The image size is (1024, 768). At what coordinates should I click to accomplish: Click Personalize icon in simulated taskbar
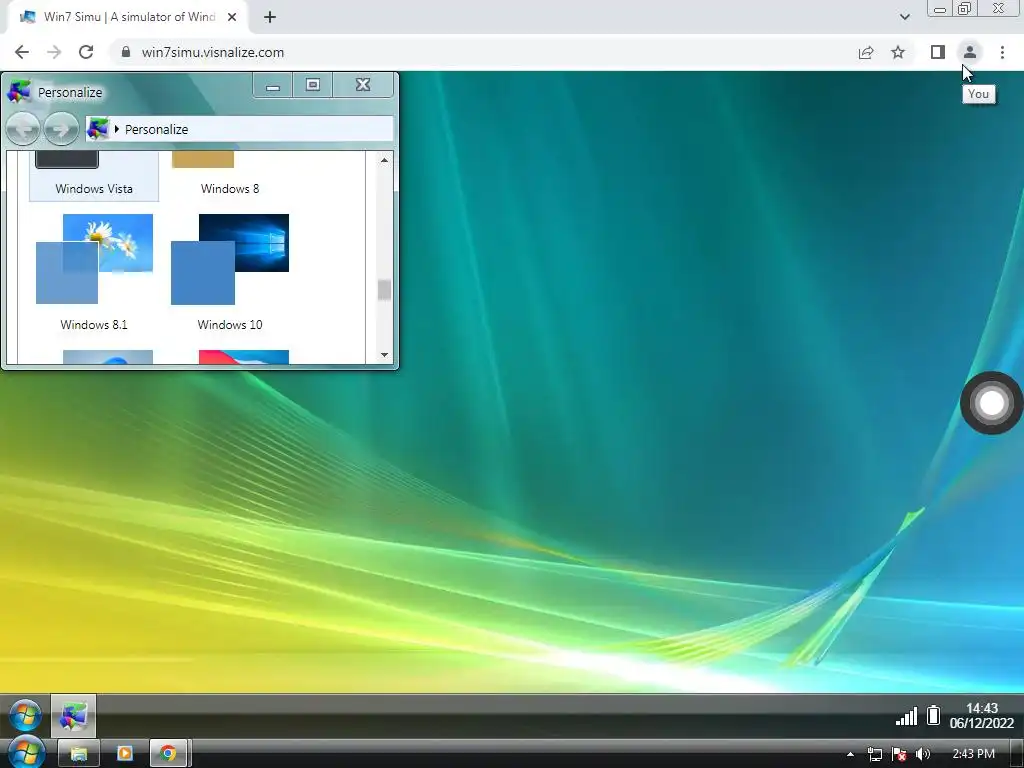coord(73,716)
